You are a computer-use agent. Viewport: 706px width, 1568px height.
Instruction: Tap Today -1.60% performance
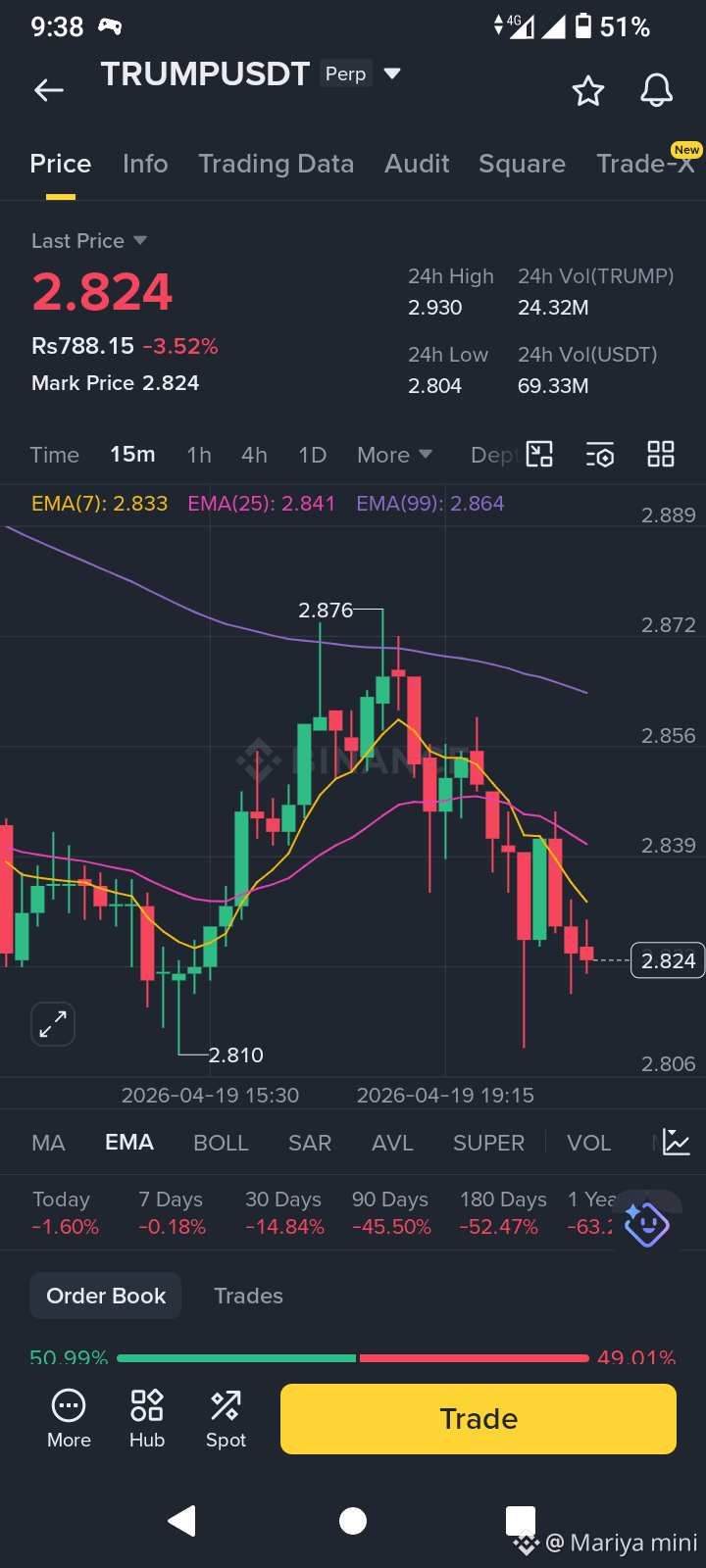coord(65,1213)
